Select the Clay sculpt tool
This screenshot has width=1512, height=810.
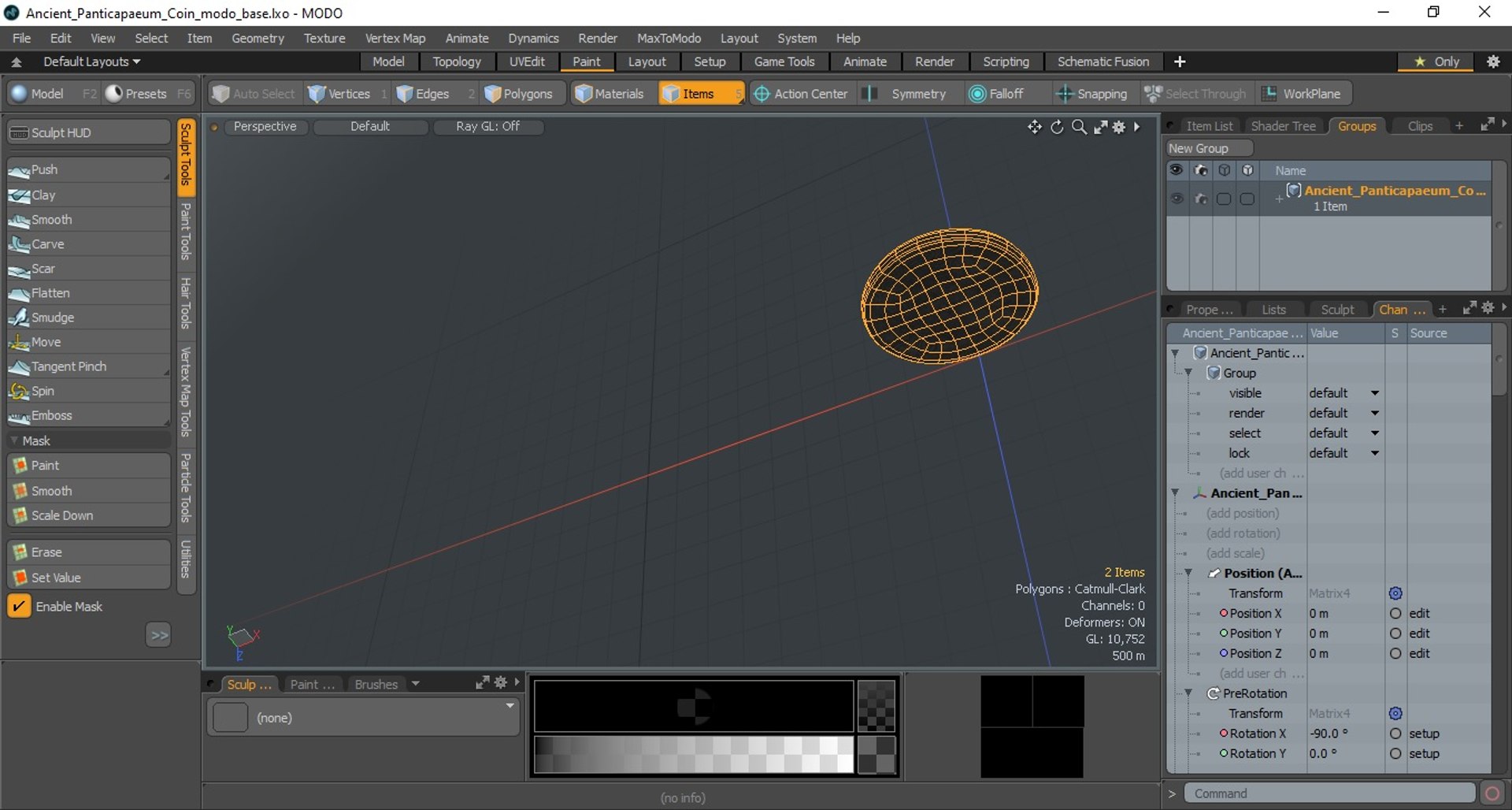(x=88, y=195)
